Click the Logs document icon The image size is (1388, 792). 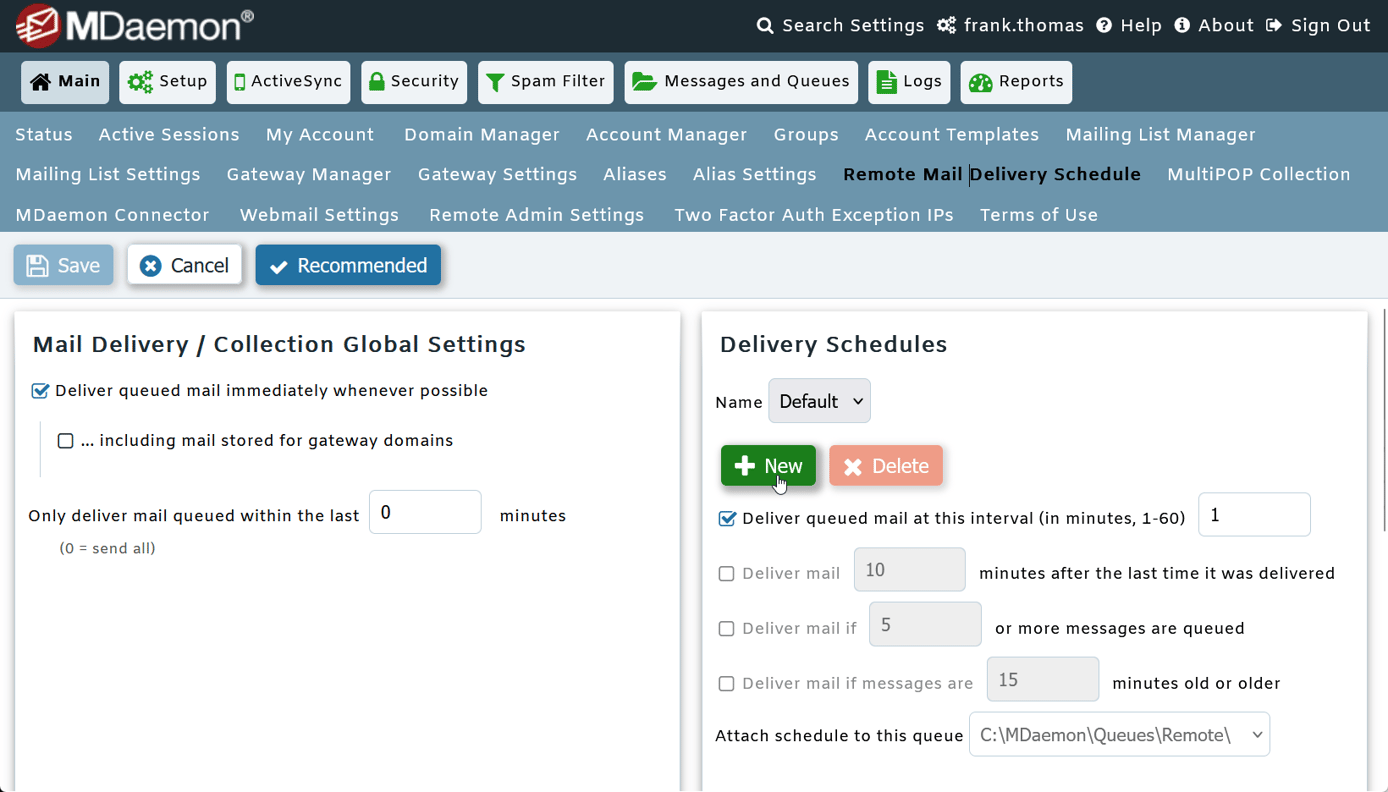886,82
